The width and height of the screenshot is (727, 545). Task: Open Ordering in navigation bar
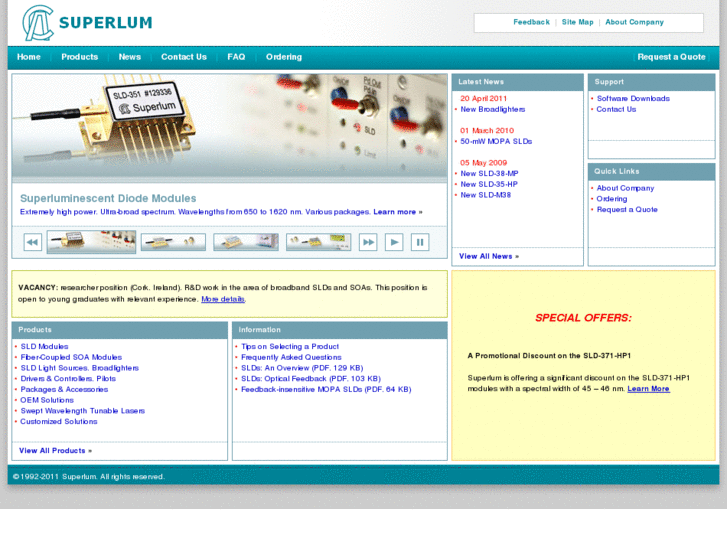point(284,57)
